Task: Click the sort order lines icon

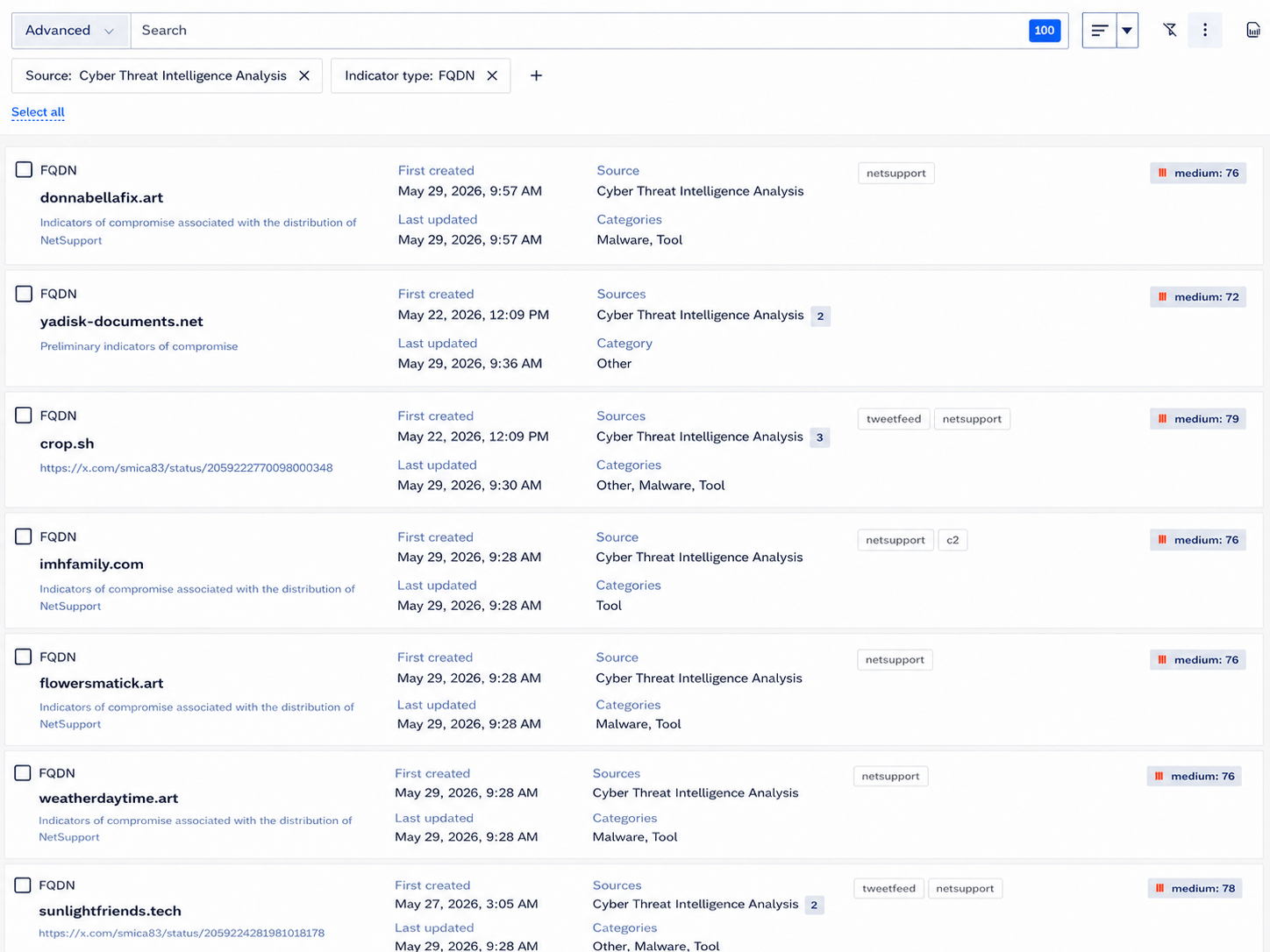Action: point(1099,31)
